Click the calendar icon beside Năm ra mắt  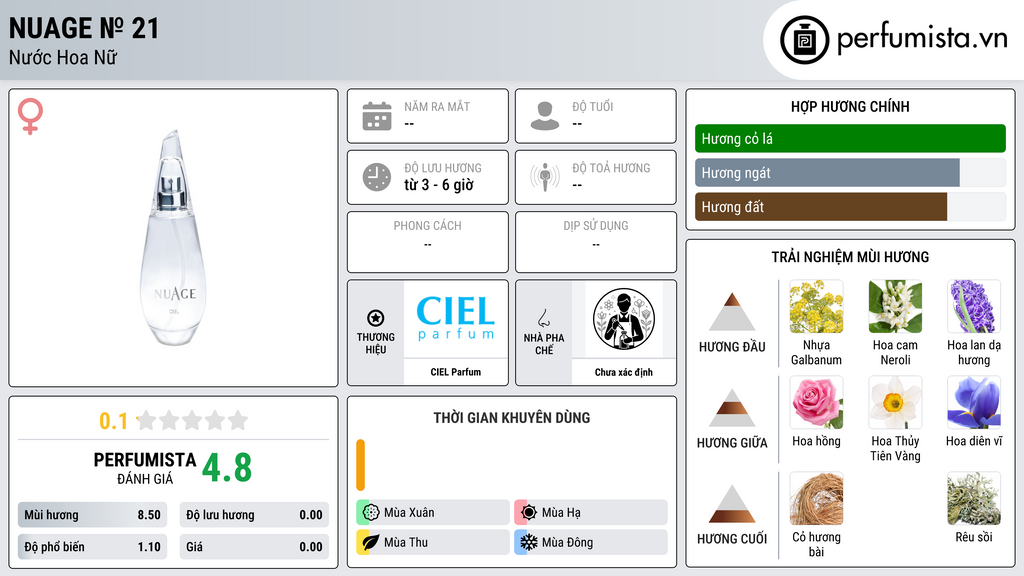[x=377, y=116]
